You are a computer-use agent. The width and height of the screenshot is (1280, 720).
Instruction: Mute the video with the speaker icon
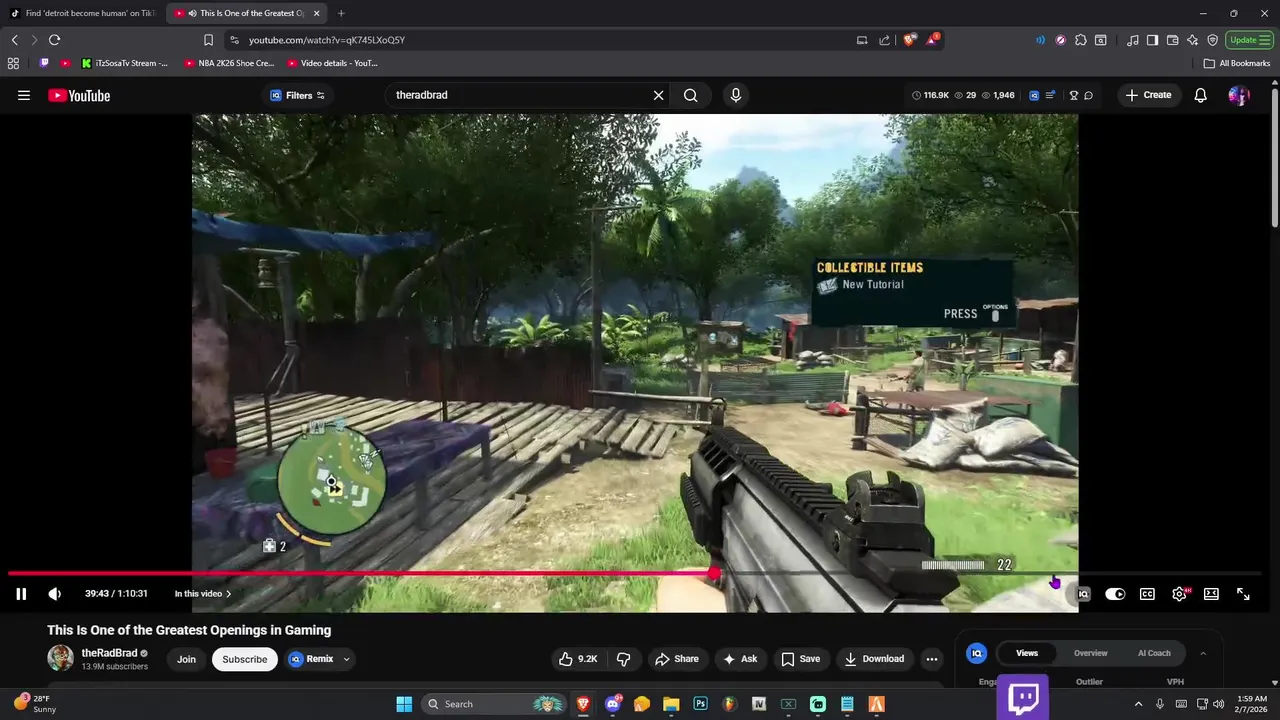pyautogui.click(x=55, y=594)
